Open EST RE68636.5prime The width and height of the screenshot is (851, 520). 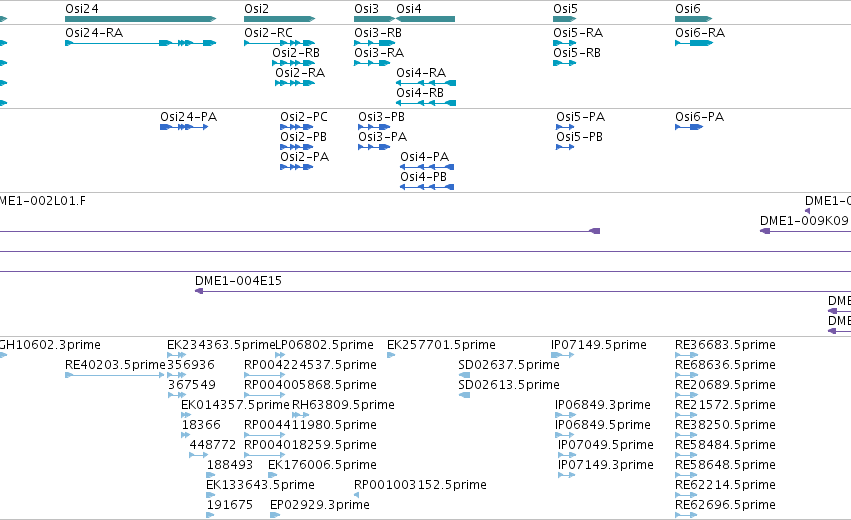[725, 365]
